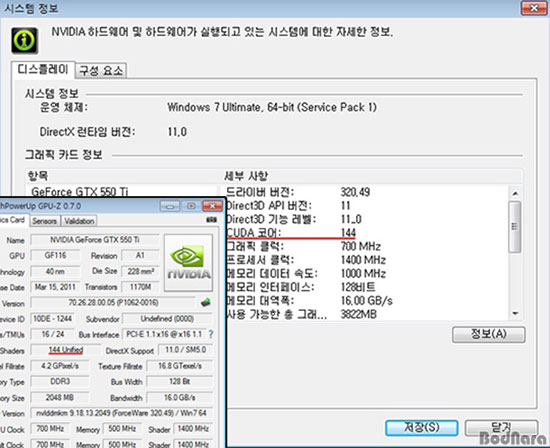Click memory interface value 128비트

click(358, 287)
